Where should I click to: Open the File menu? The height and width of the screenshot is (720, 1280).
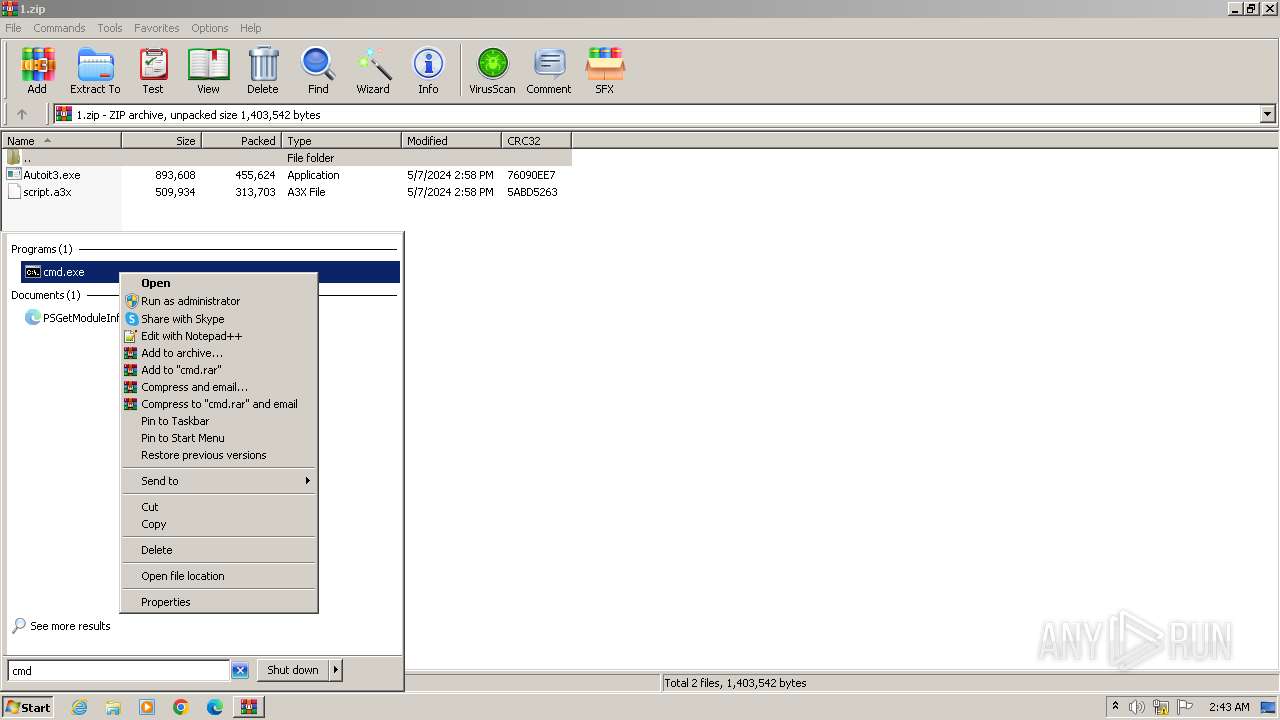point(13,28)
